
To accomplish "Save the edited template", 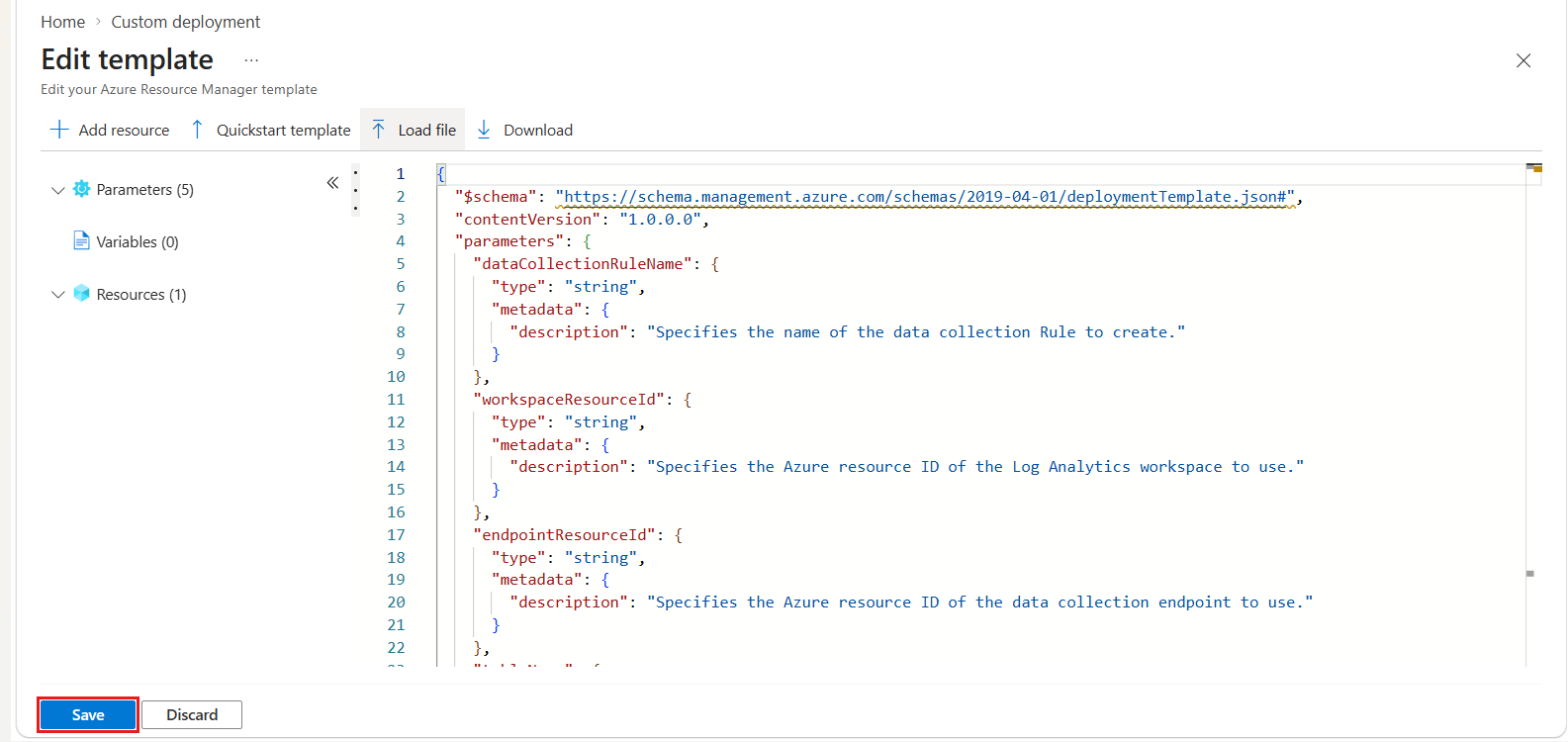I will click(88, 714).
